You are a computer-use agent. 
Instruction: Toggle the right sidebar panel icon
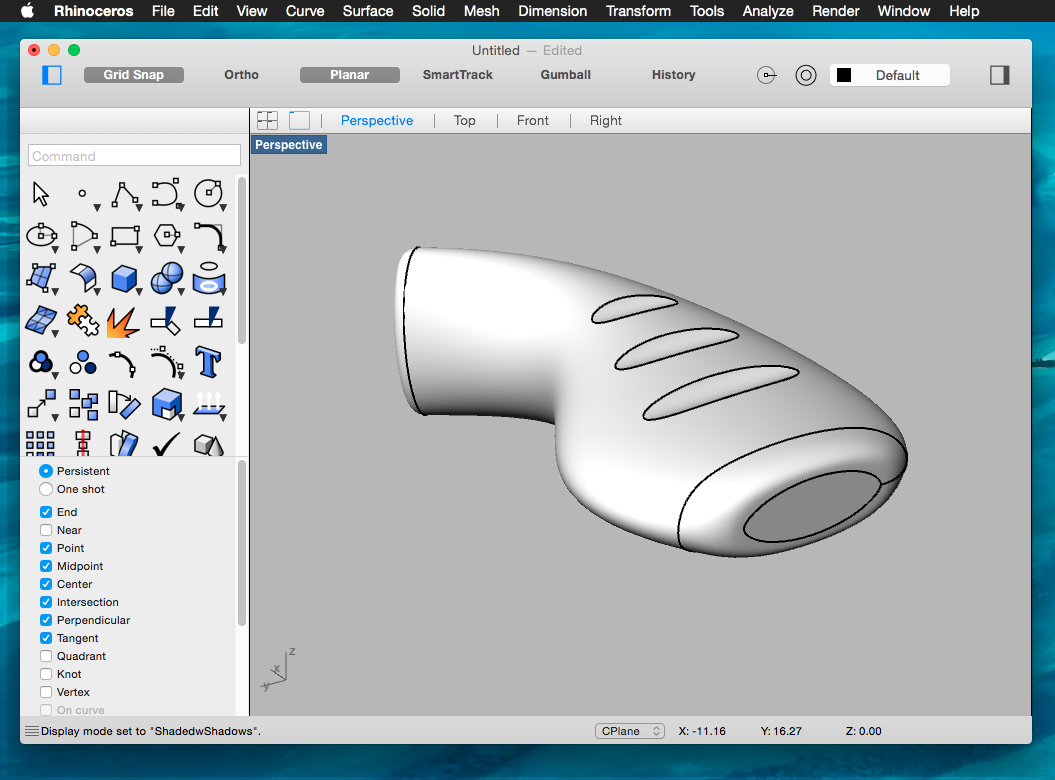[1000, 75]
